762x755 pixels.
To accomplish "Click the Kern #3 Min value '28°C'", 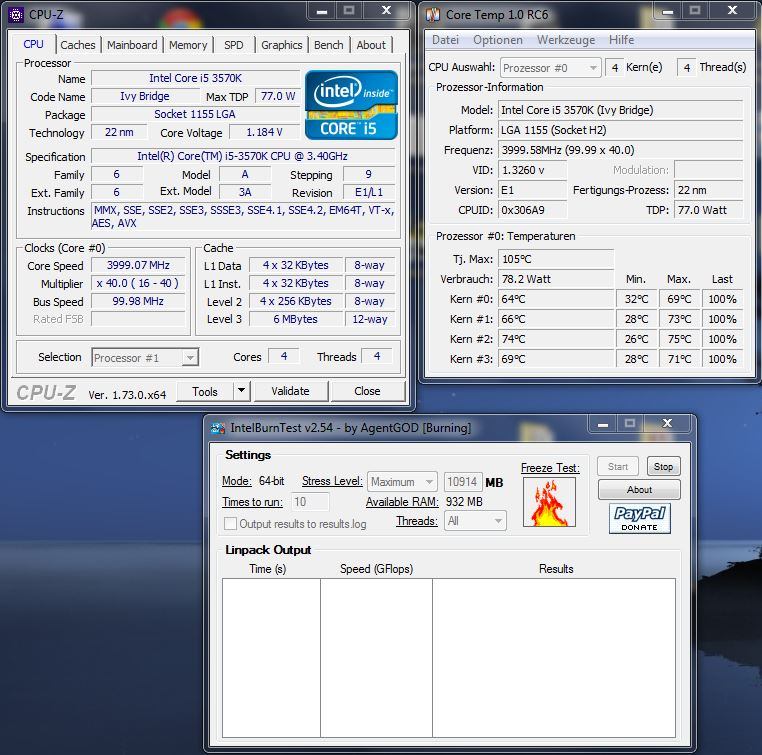I will tap(636, 359).
